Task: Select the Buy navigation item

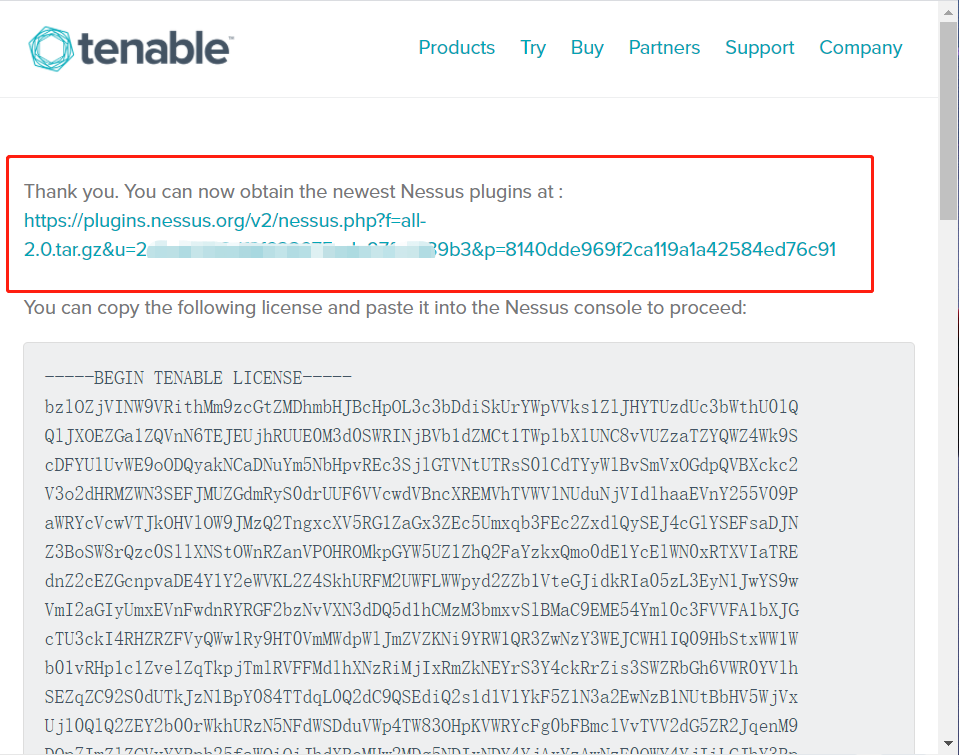Action: [x=587, y=48]
